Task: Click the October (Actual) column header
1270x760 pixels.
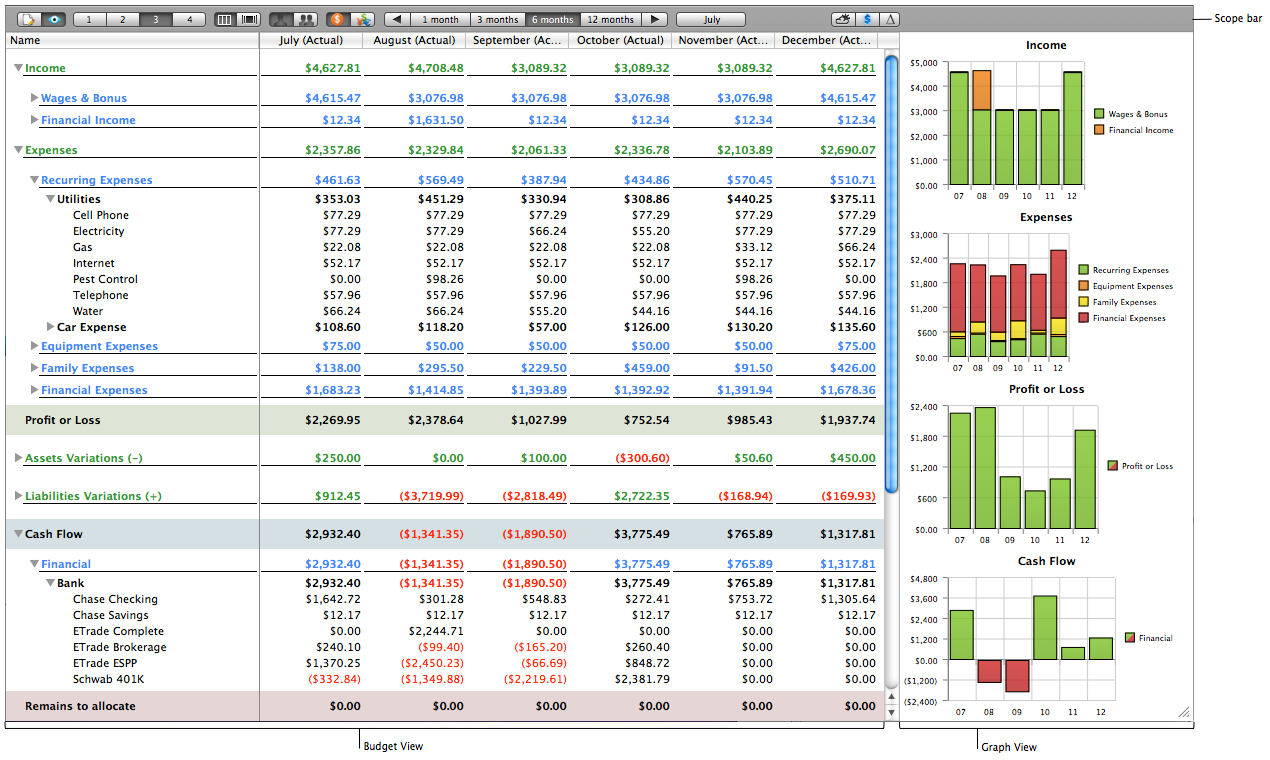Action: point(620,40)
